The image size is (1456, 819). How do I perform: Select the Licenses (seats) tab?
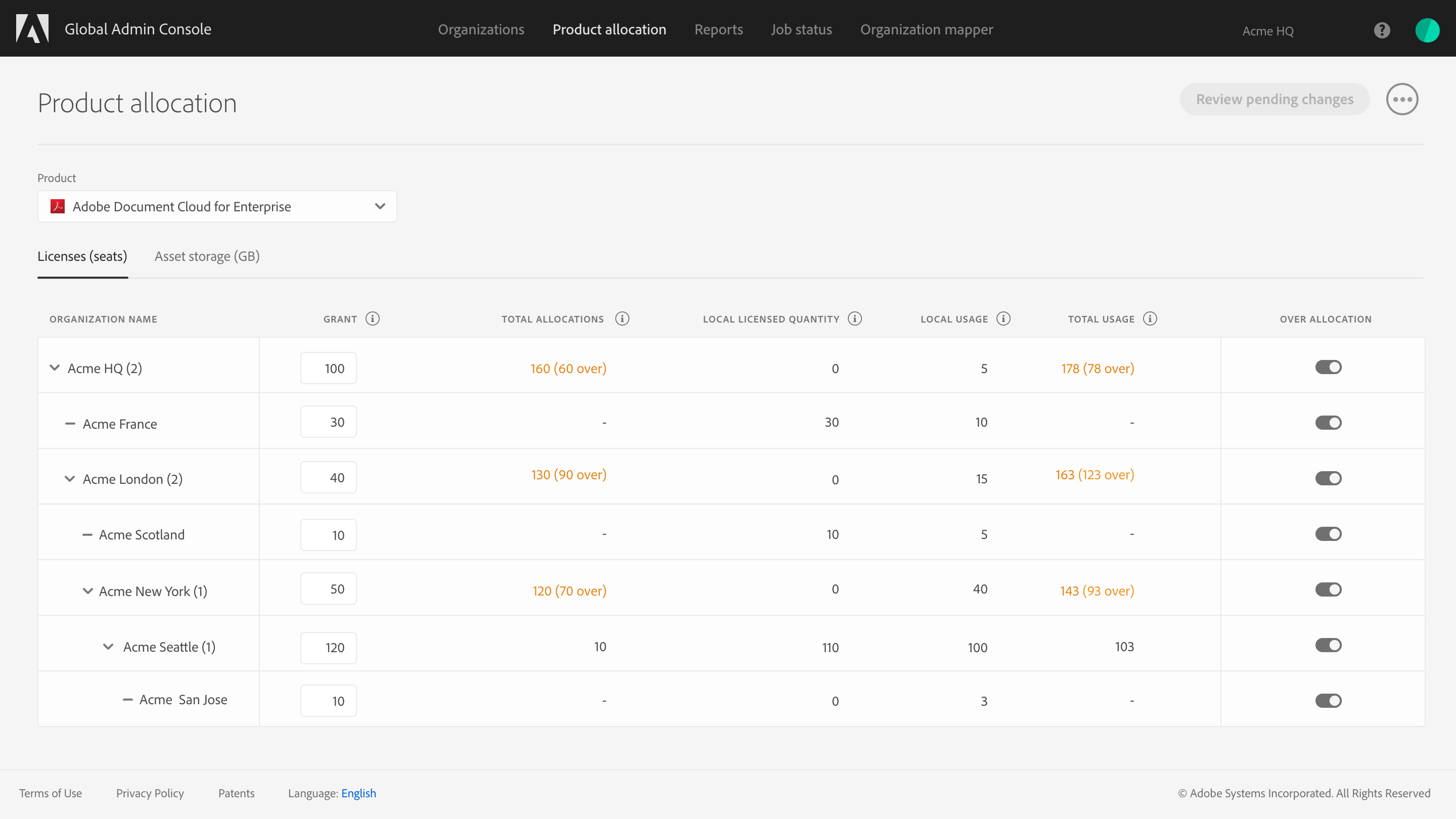(x=82, y=256)
